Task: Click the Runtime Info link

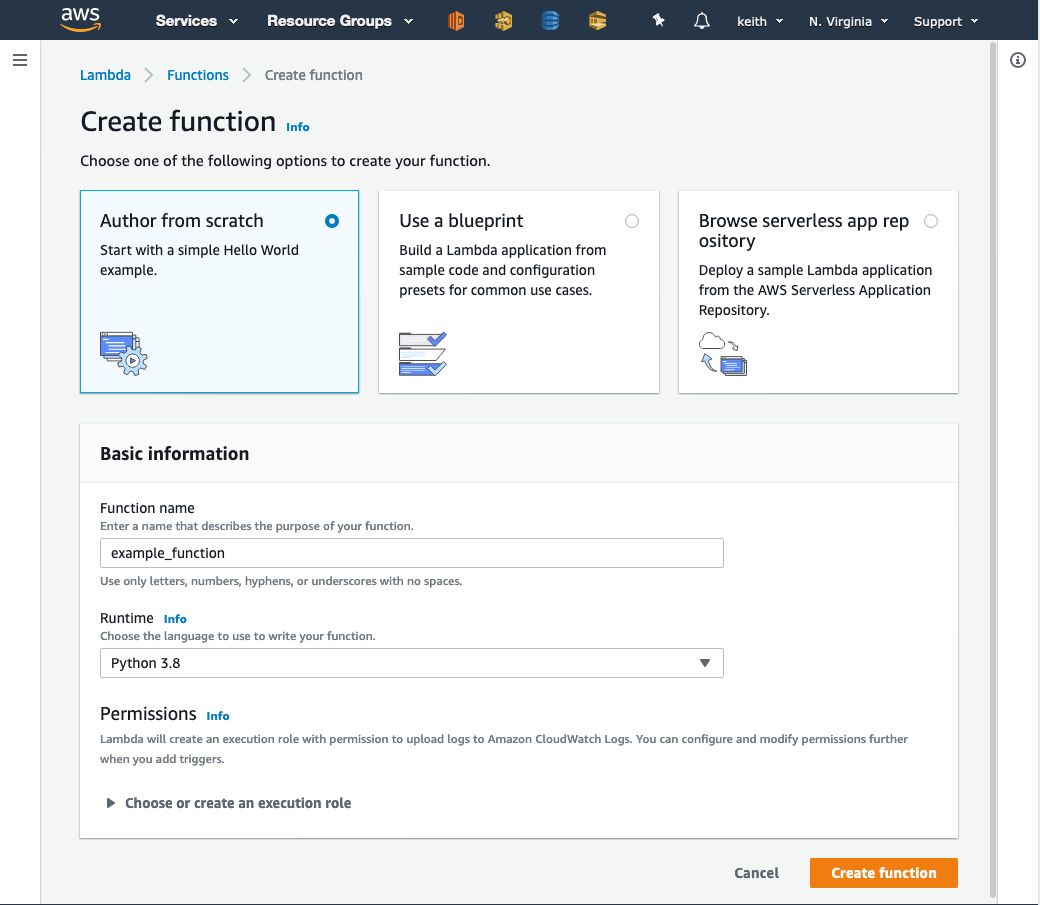Action: pos(175,619)
